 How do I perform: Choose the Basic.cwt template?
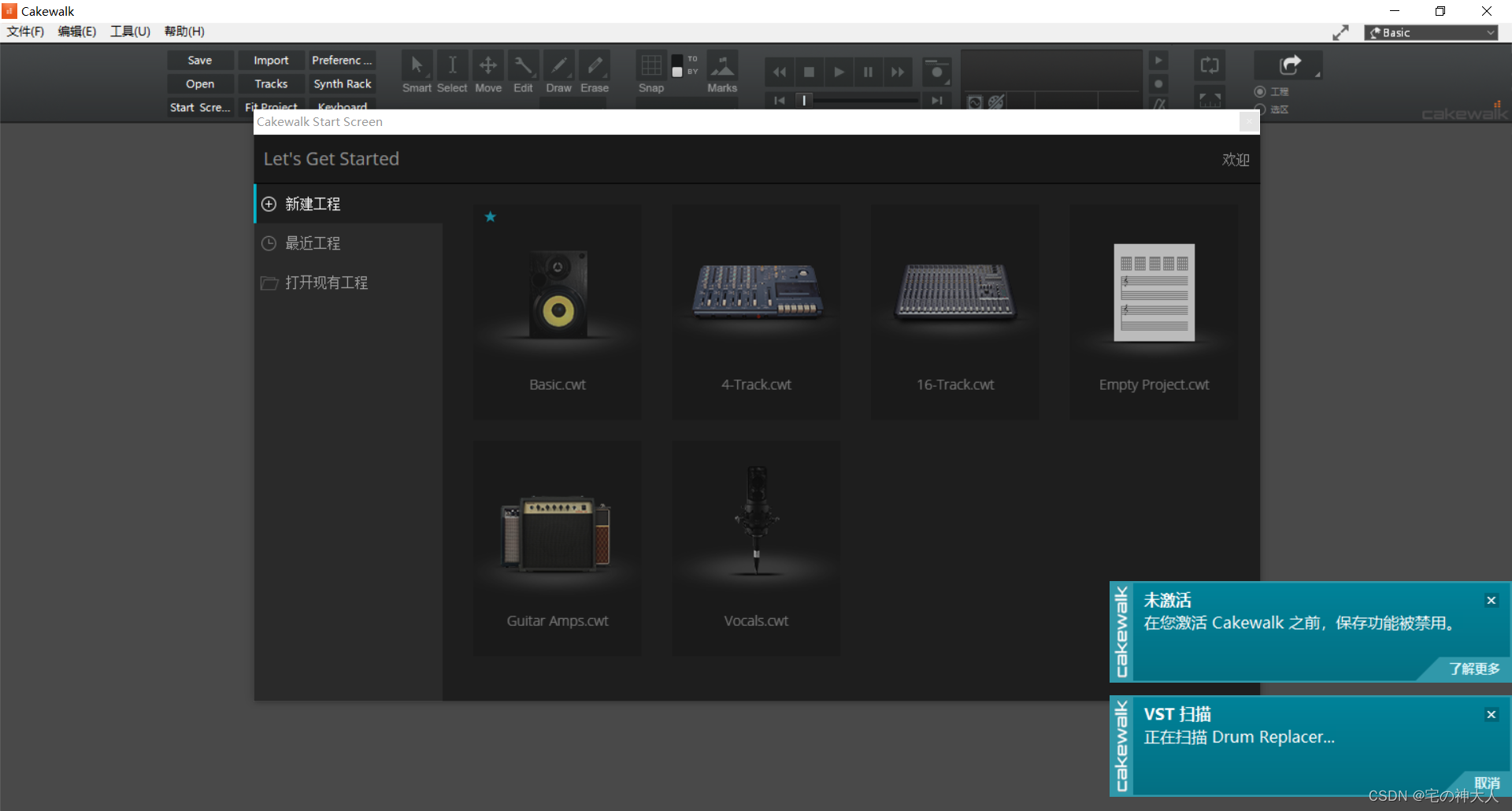558,313
